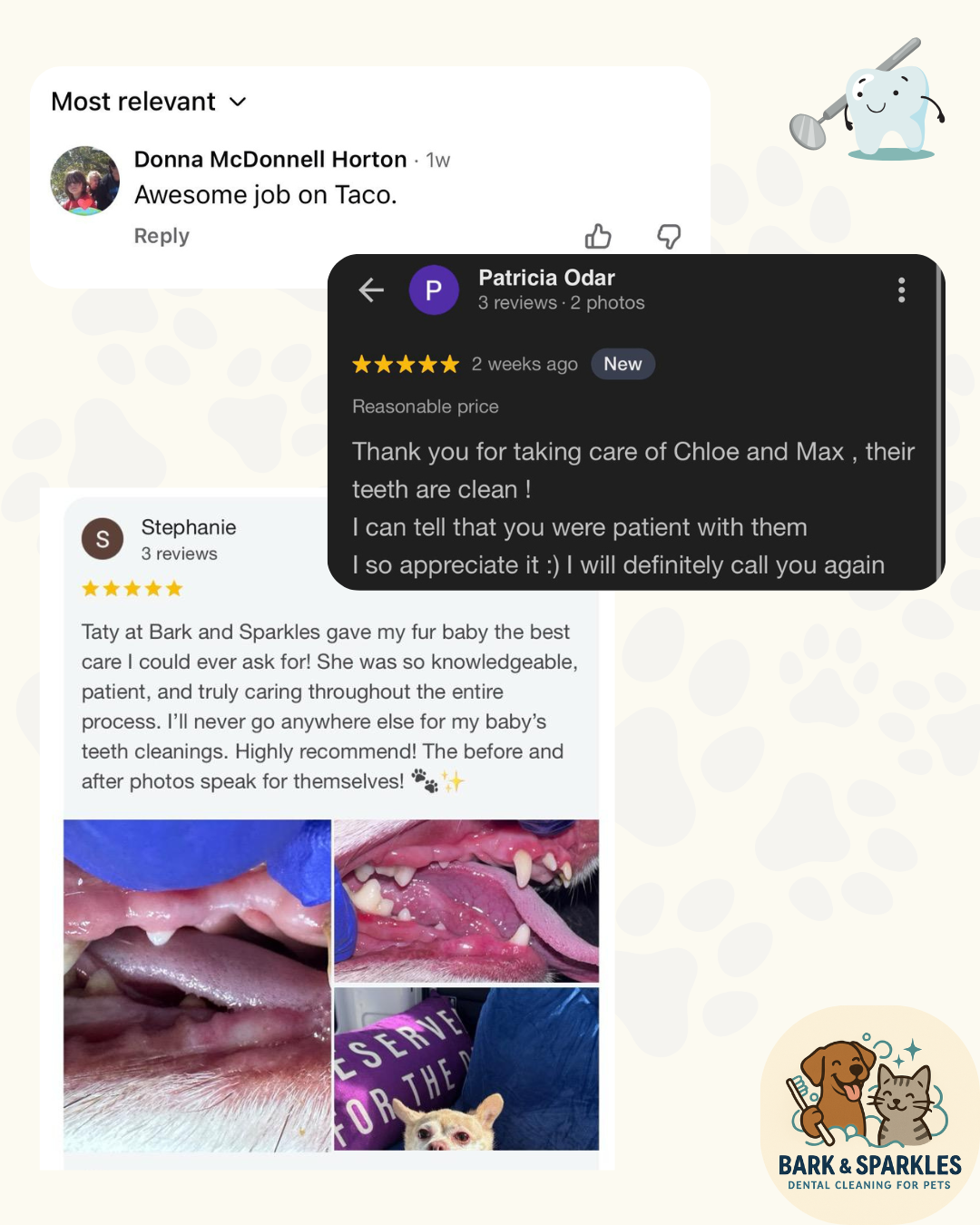Click the Bark & Sparkles logo
The height and width of the screenshot is (1225, 980).
(x=868, y=1114)
